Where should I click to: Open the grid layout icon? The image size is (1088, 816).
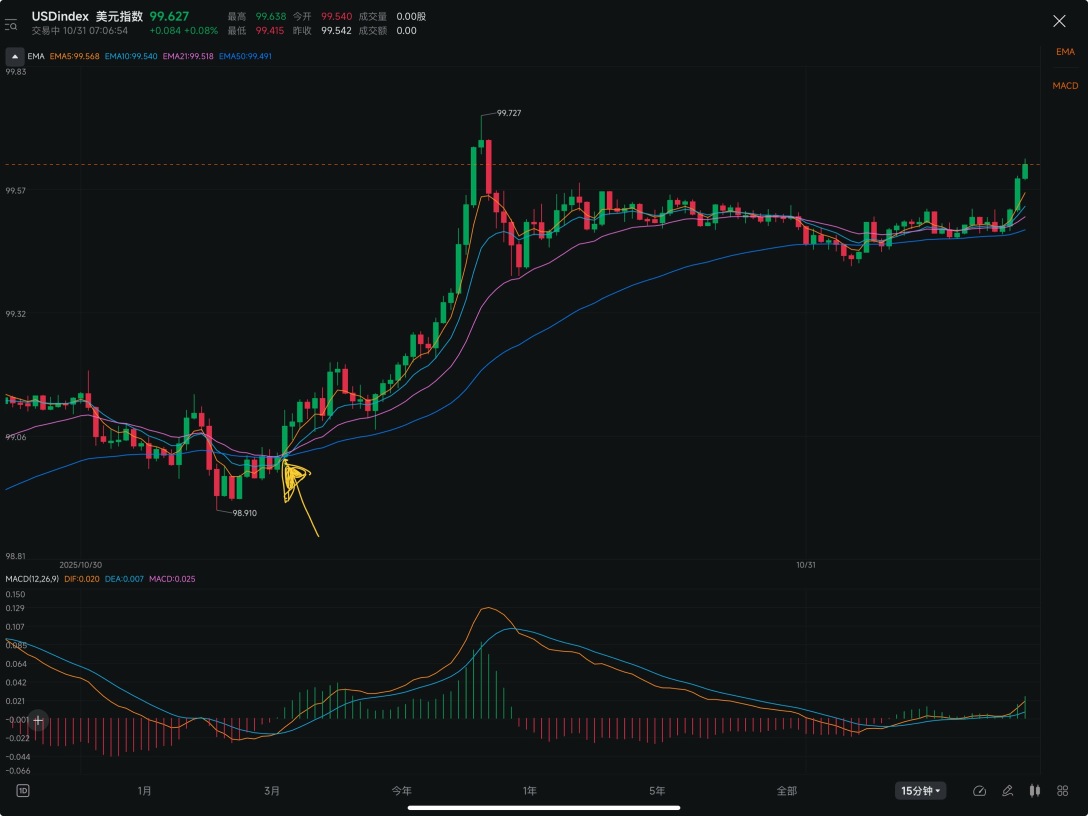point(1060,791)
